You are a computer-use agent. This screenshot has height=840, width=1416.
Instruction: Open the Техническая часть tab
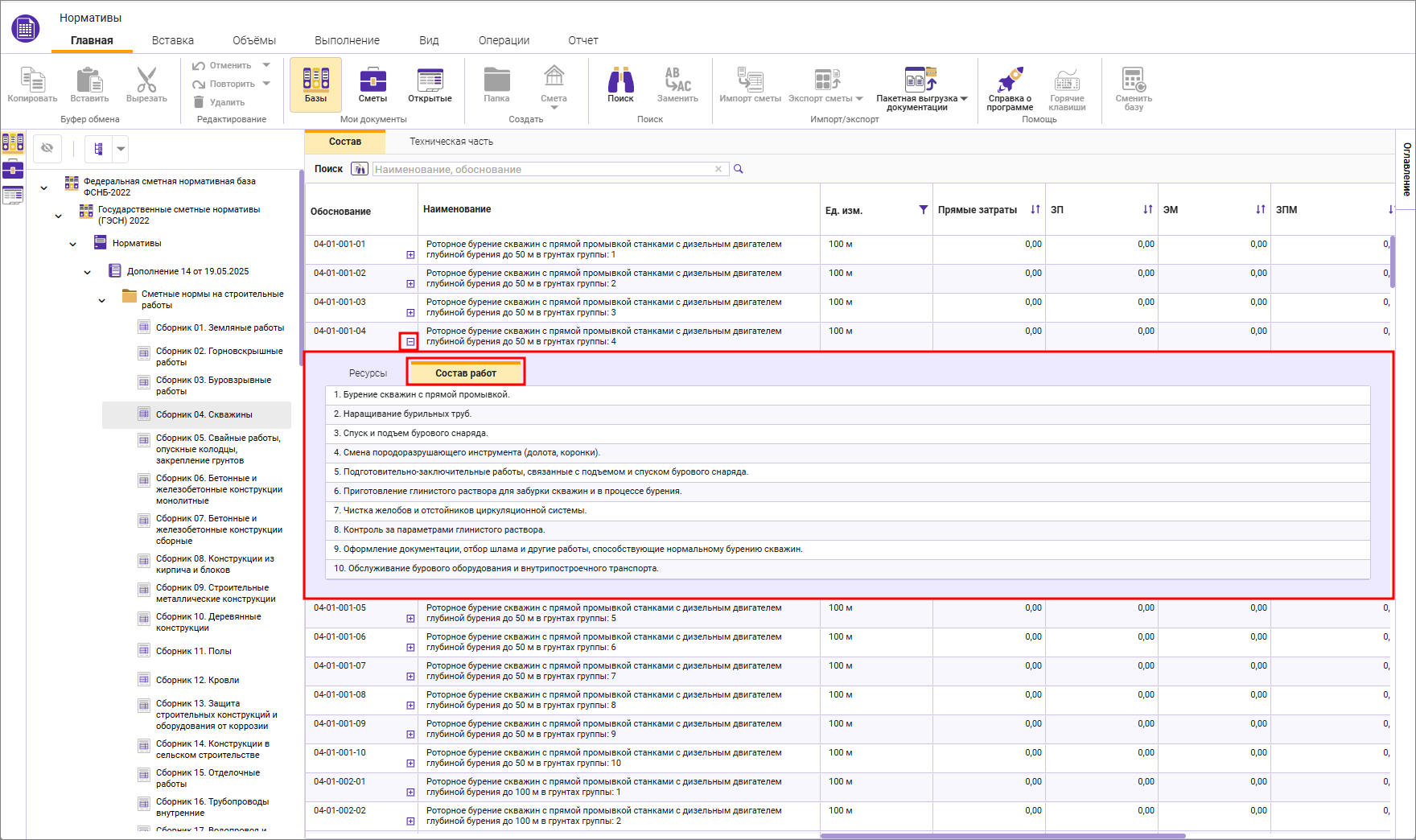(x=451, y=142)
